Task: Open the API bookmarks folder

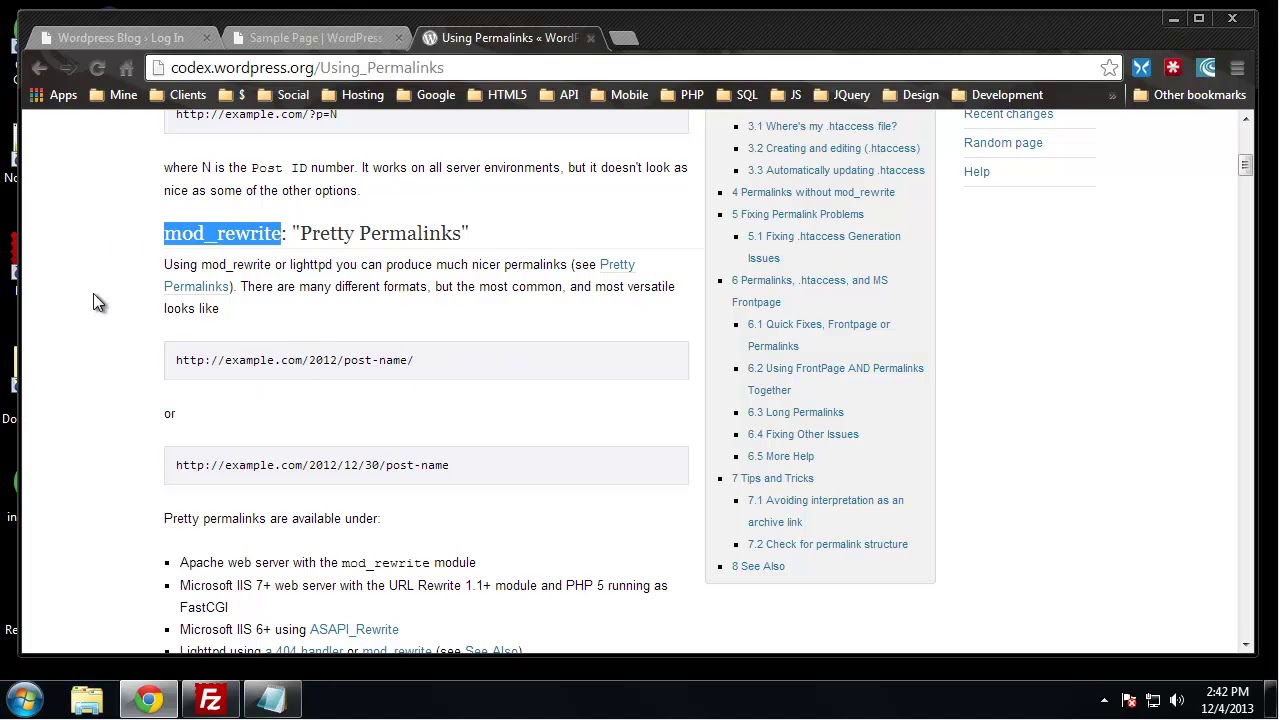Action: tap(559, 95)
